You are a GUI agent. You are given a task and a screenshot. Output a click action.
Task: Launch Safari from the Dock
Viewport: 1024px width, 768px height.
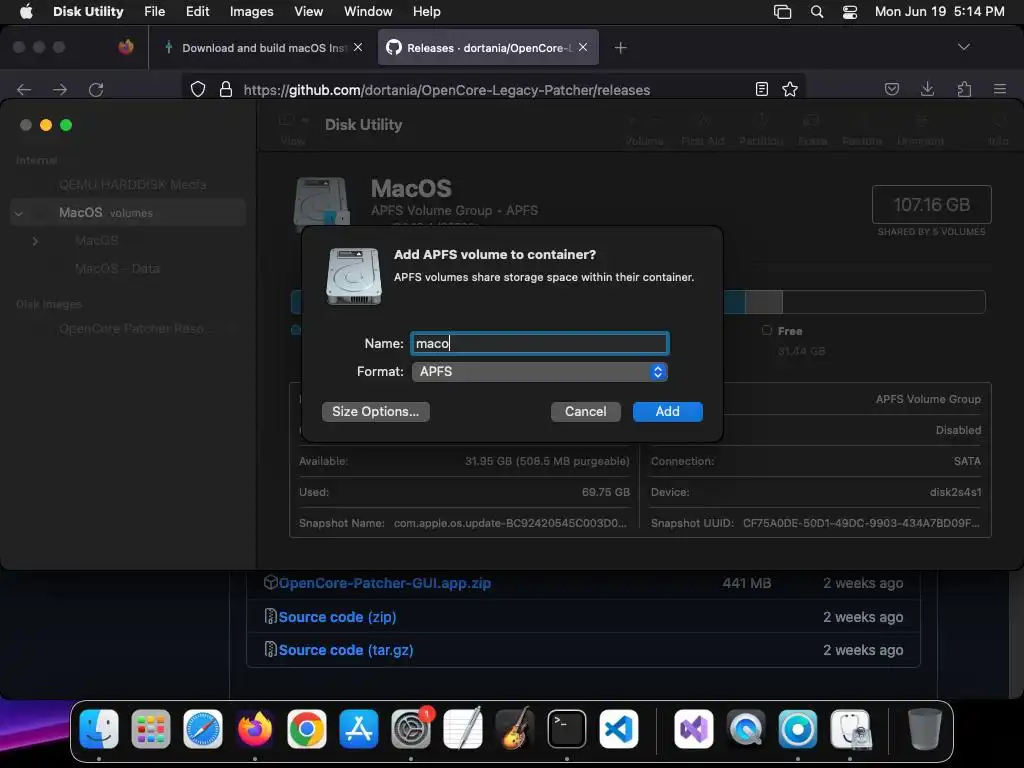(202, 728)
